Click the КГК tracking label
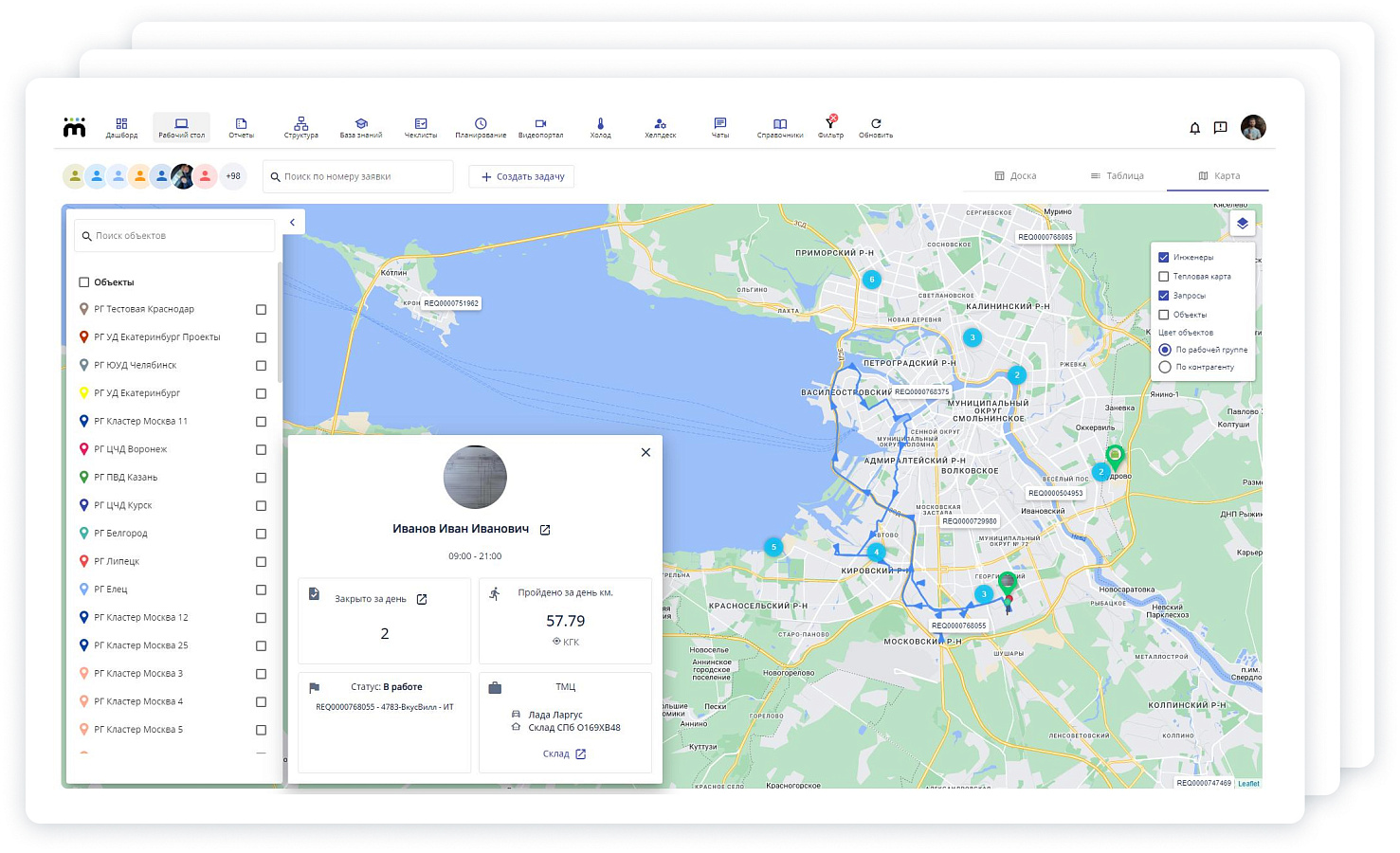 (566, 643)
